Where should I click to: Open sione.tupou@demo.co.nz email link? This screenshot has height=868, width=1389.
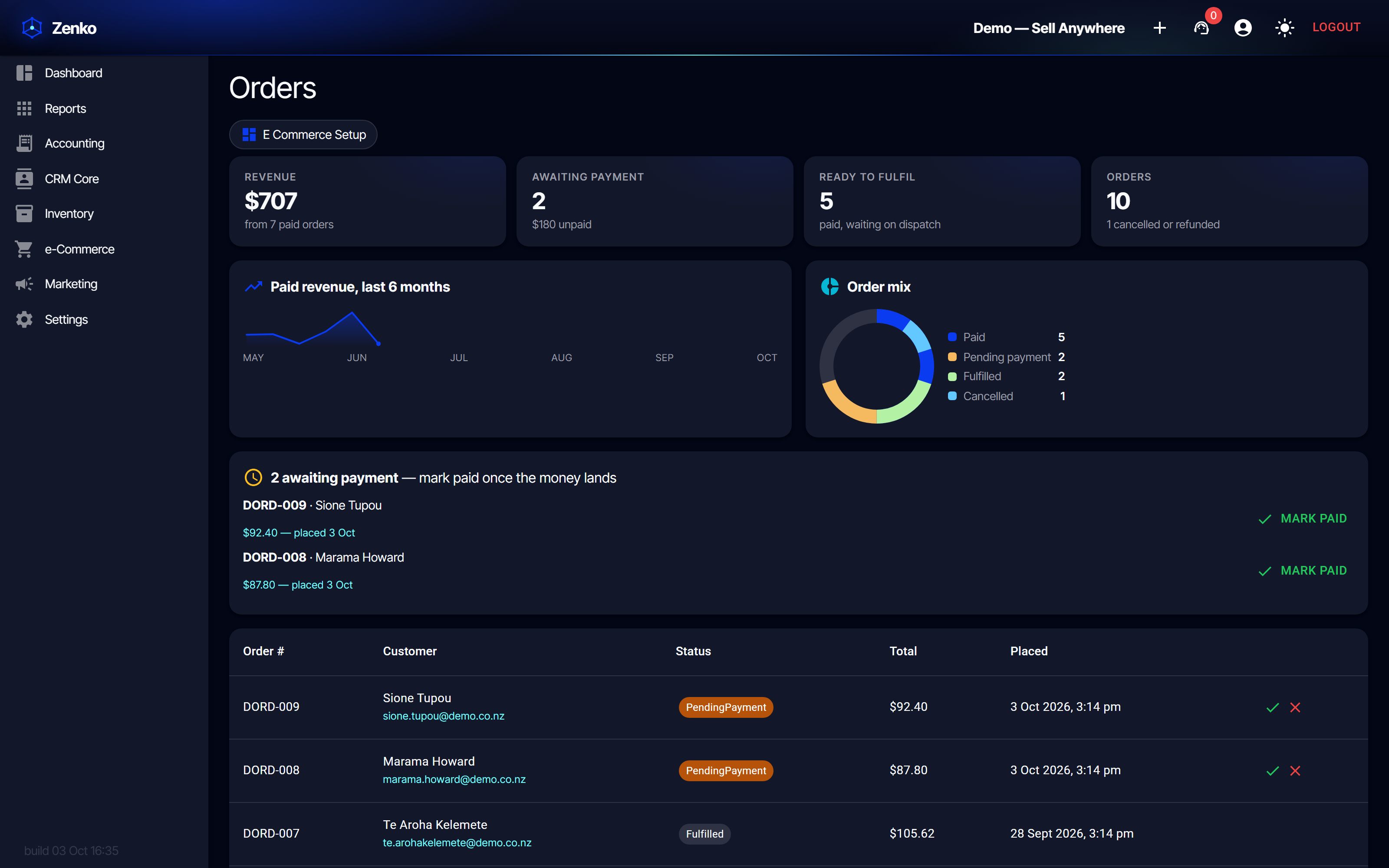coord(444,716)
